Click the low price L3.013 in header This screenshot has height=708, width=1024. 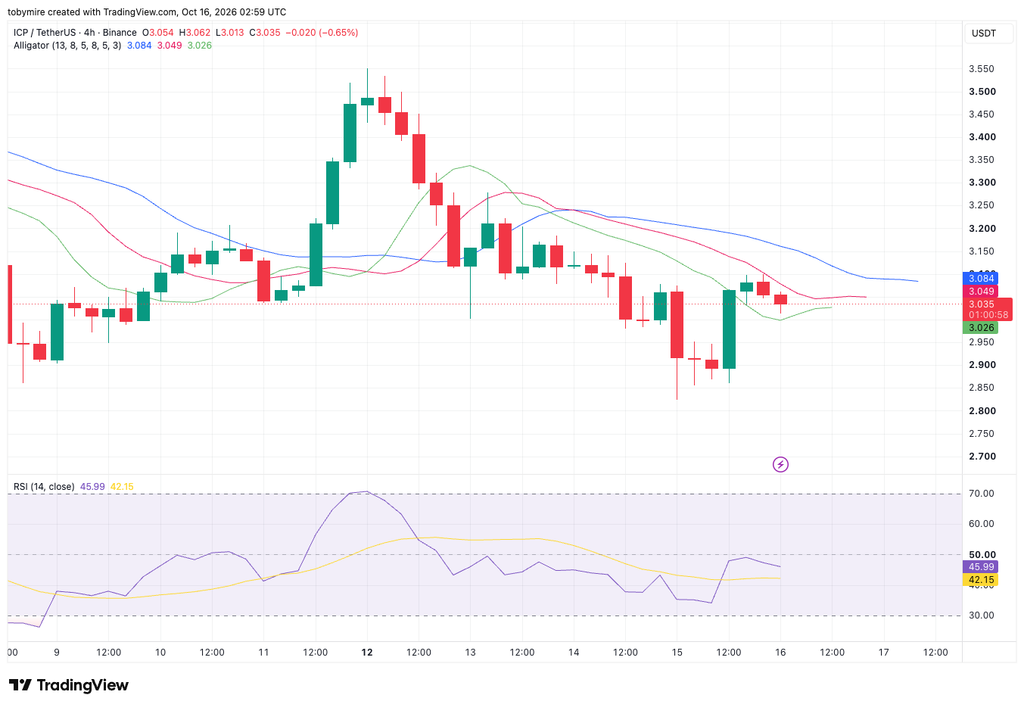[230, 33]
